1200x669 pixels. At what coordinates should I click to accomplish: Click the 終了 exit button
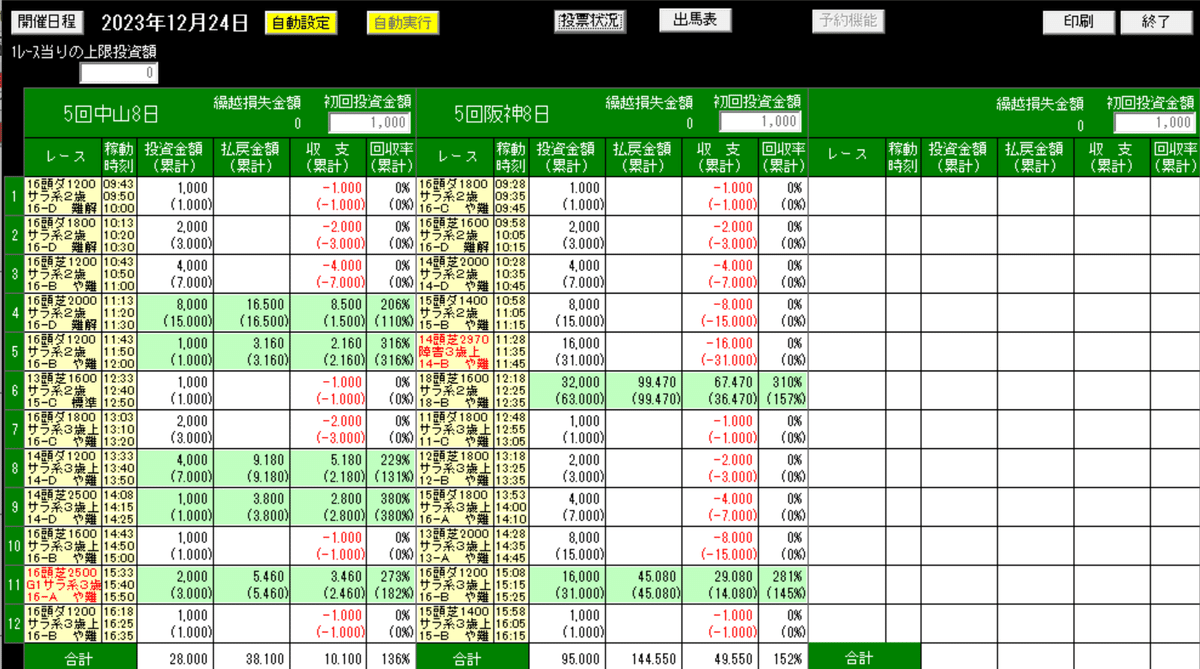pyautogui.click(x=1155, y=22)
